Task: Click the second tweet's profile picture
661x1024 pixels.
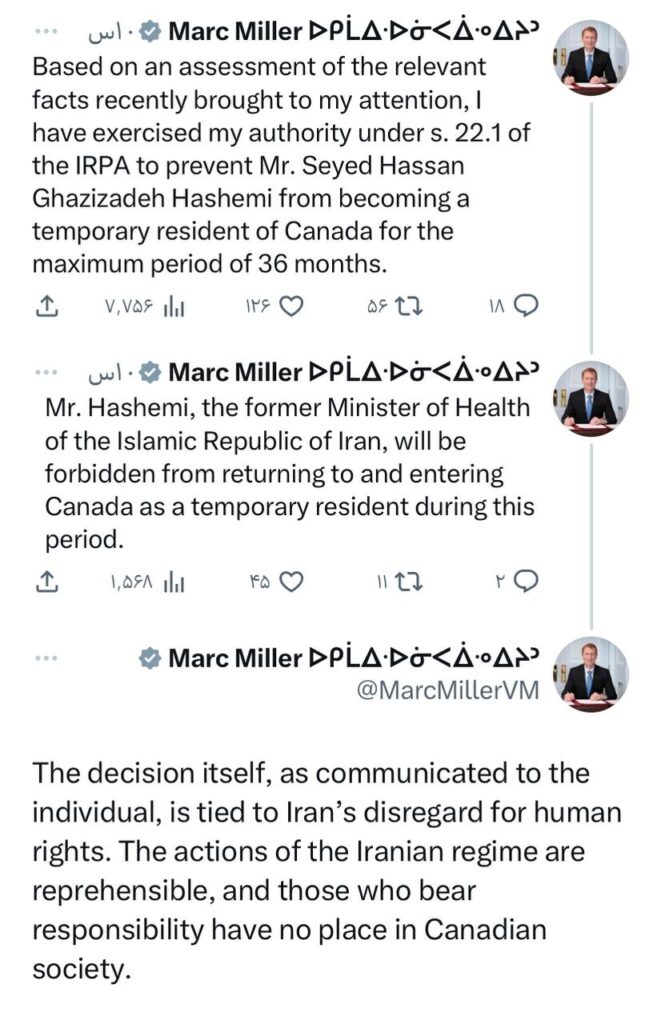Action: click(x=592, y=399)
